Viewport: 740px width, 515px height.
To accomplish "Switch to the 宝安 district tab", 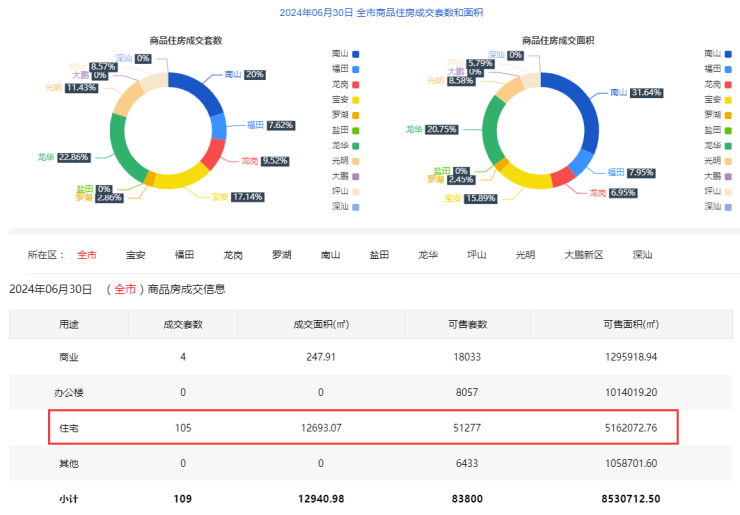I will pos(136,255).
